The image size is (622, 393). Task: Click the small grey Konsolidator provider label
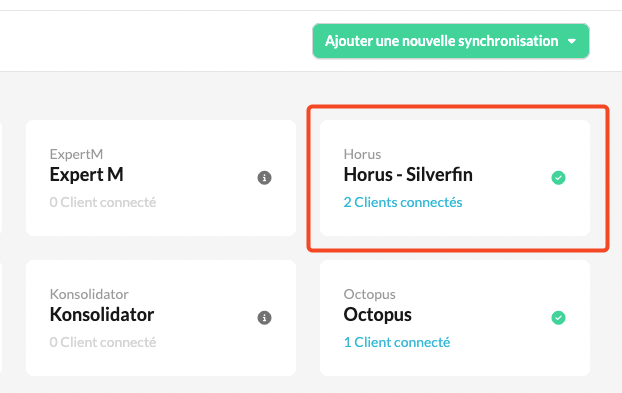click(89, 294)
